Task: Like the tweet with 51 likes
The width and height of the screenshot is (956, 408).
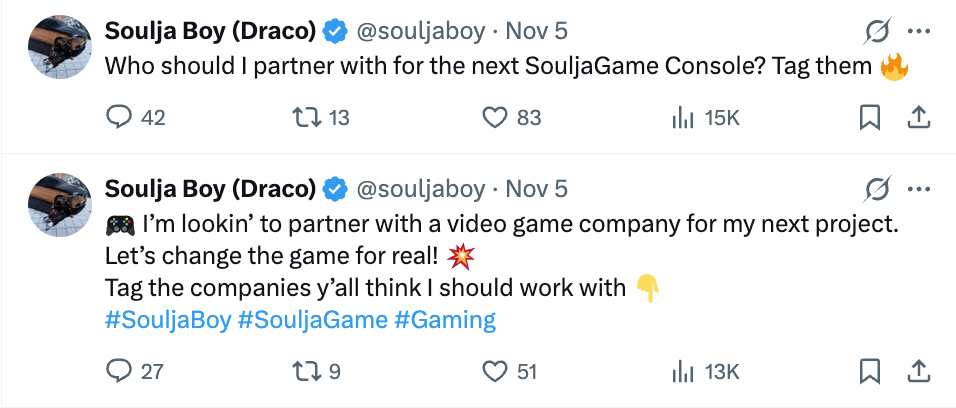Action: click(x=496, y=372)
